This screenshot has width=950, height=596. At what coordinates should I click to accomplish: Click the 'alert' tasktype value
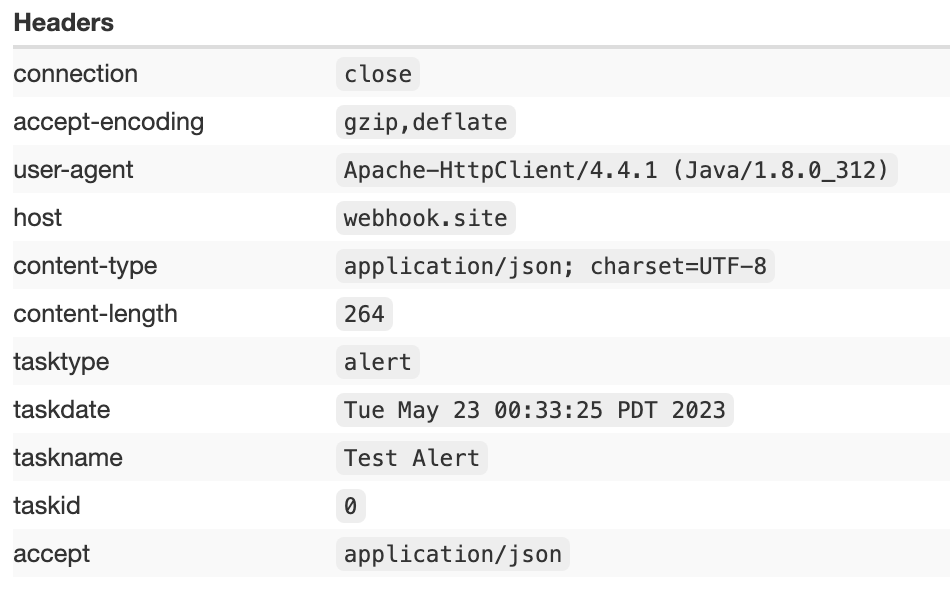click(x=377, y=362)
